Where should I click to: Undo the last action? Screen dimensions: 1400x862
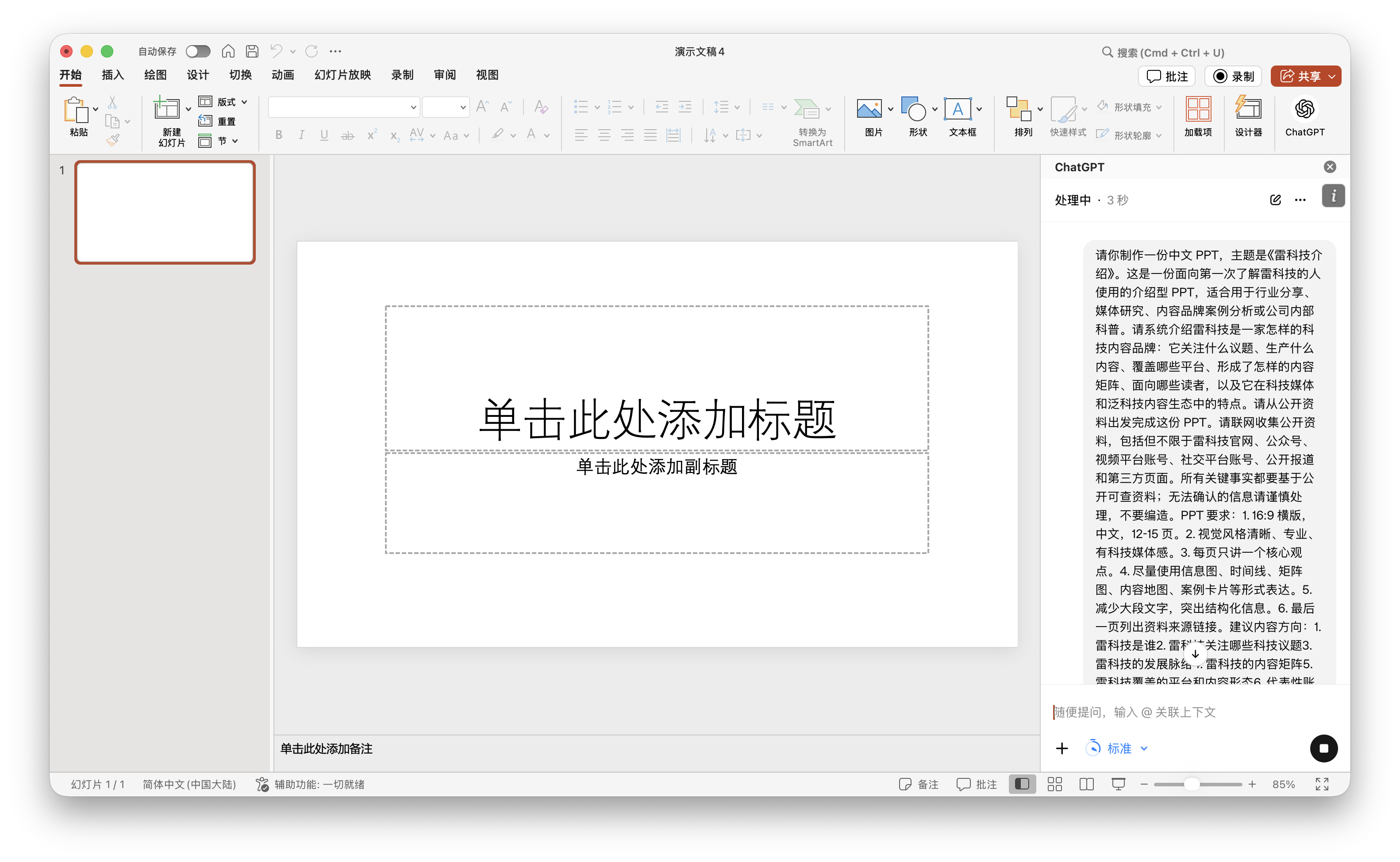tap(277, 51)
